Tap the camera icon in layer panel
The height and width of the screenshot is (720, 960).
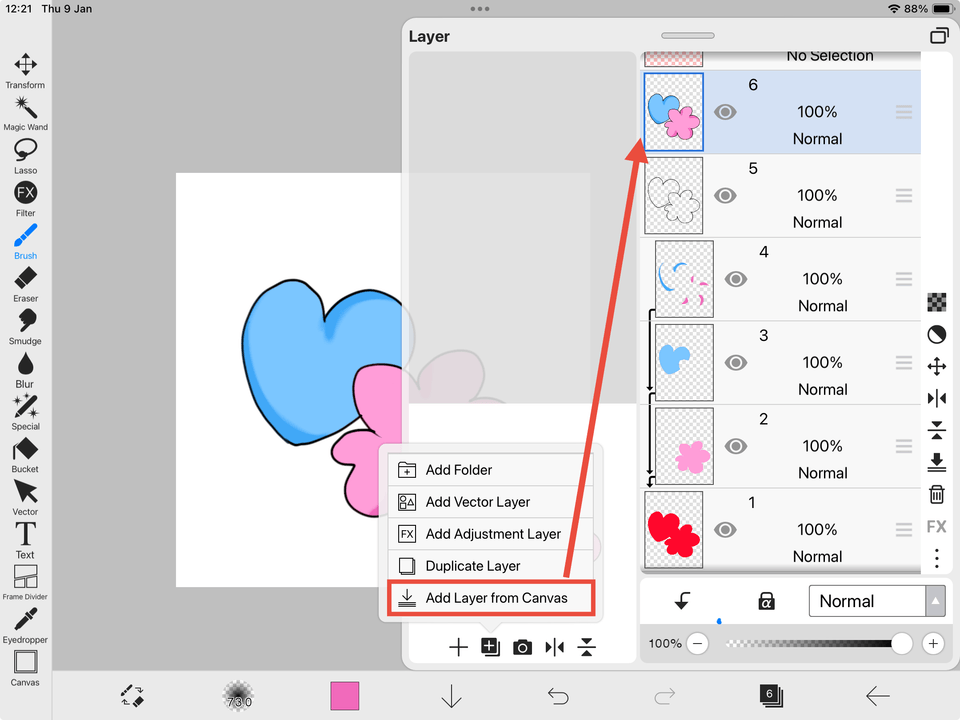tap(522, 648)
